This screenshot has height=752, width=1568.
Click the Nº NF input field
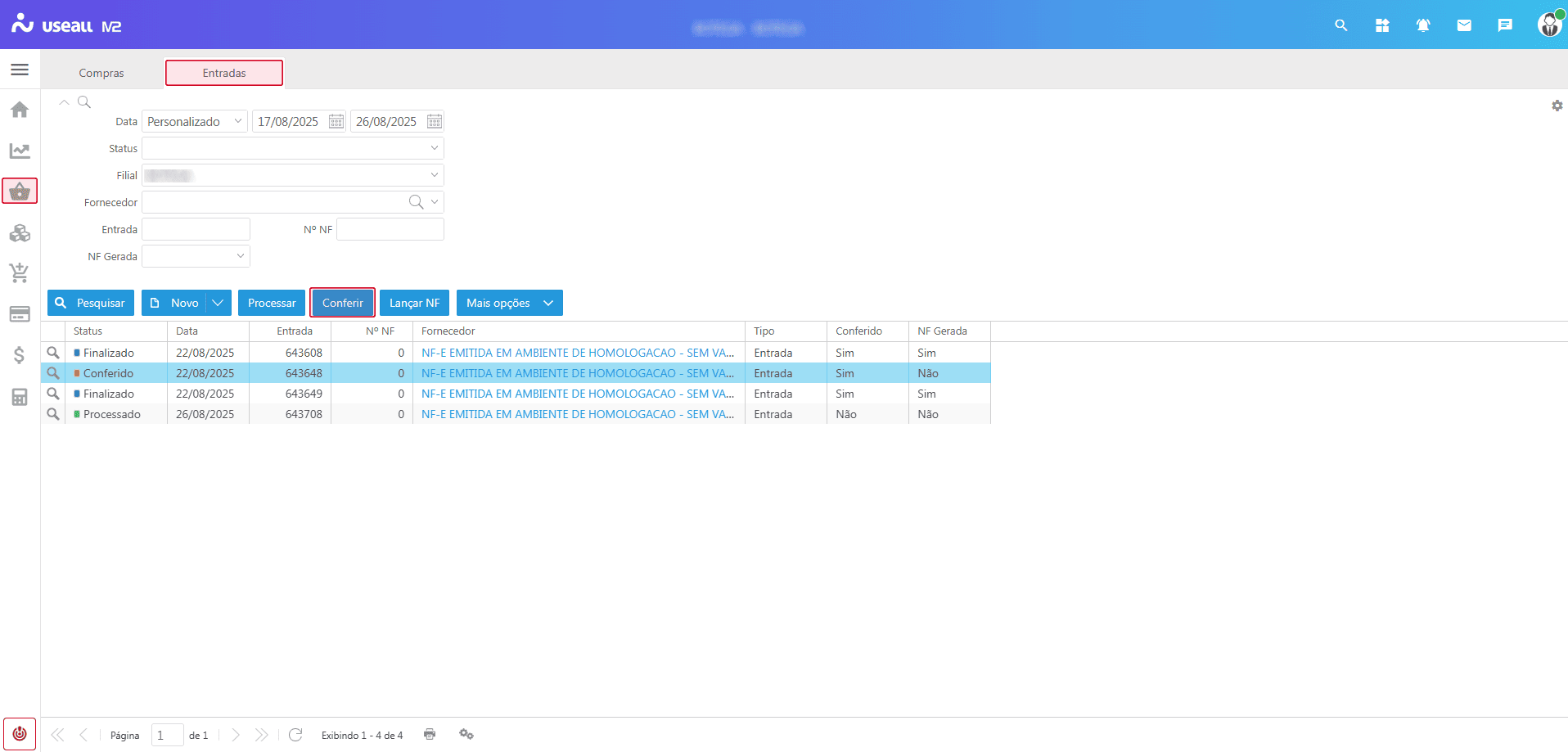tap(390, 229)
